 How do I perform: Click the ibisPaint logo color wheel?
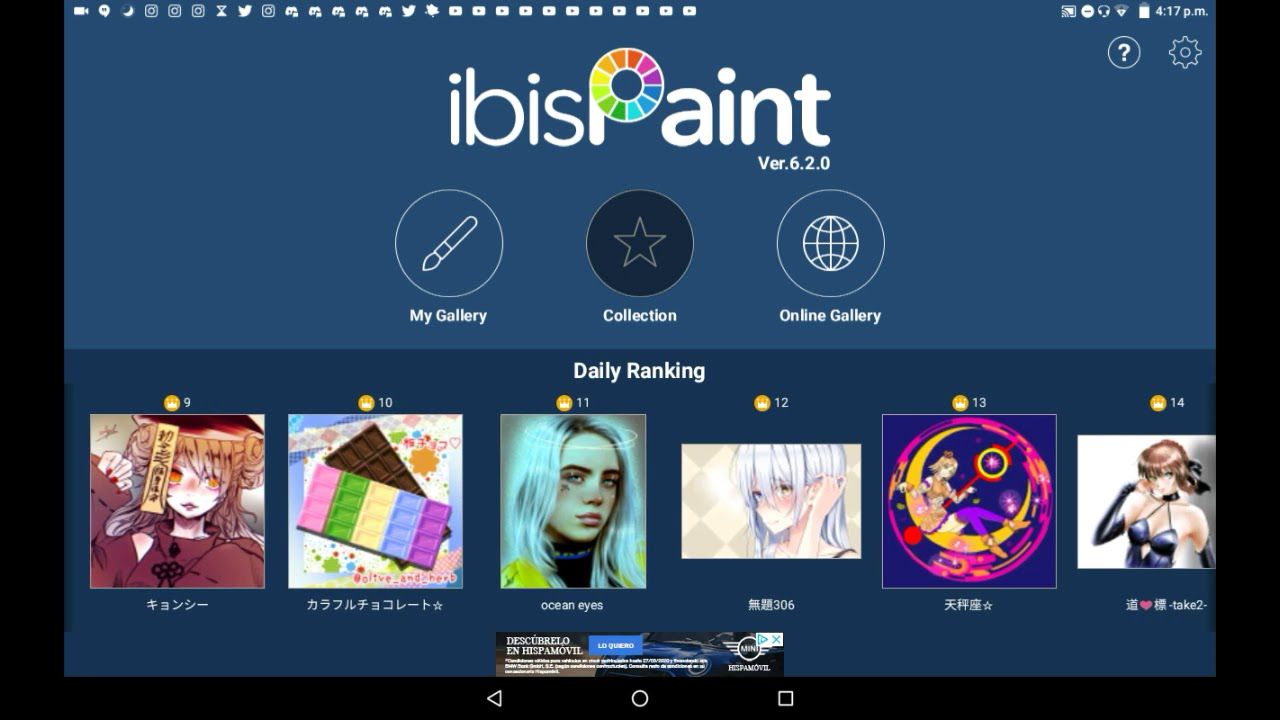[627, 85]
